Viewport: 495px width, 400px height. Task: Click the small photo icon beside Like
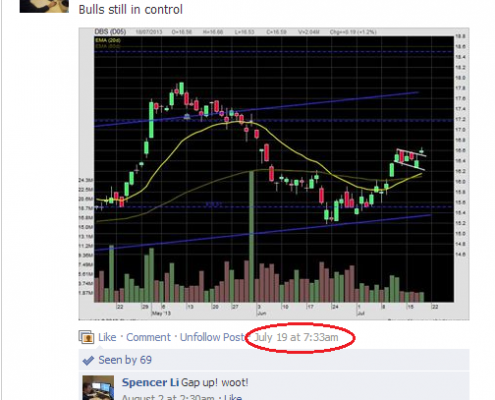click(x=86, y=337)
